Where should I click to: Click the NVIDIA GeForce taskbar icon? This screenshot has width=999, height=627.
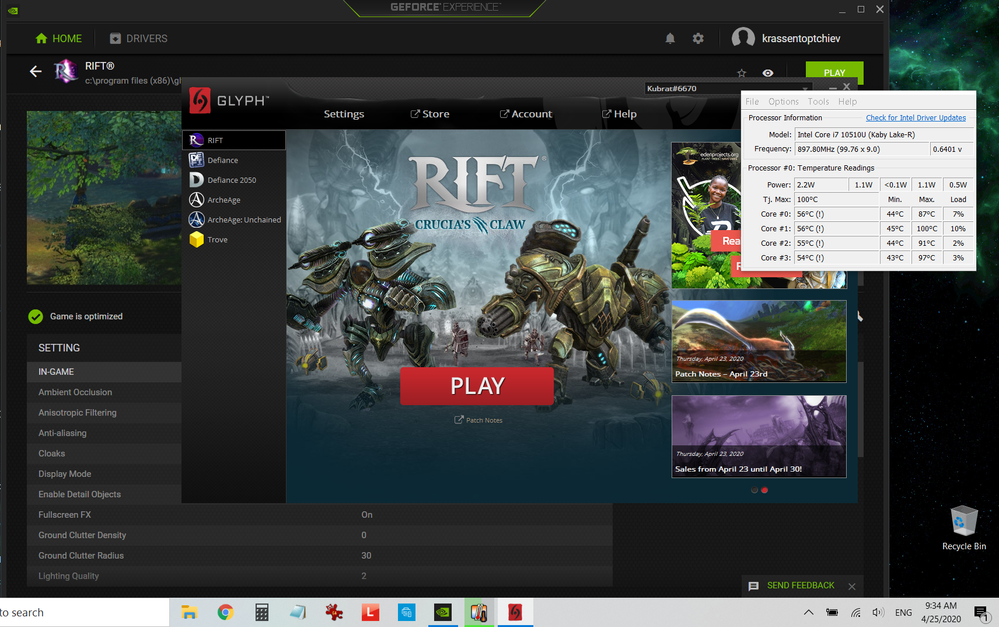coord(443,612)
